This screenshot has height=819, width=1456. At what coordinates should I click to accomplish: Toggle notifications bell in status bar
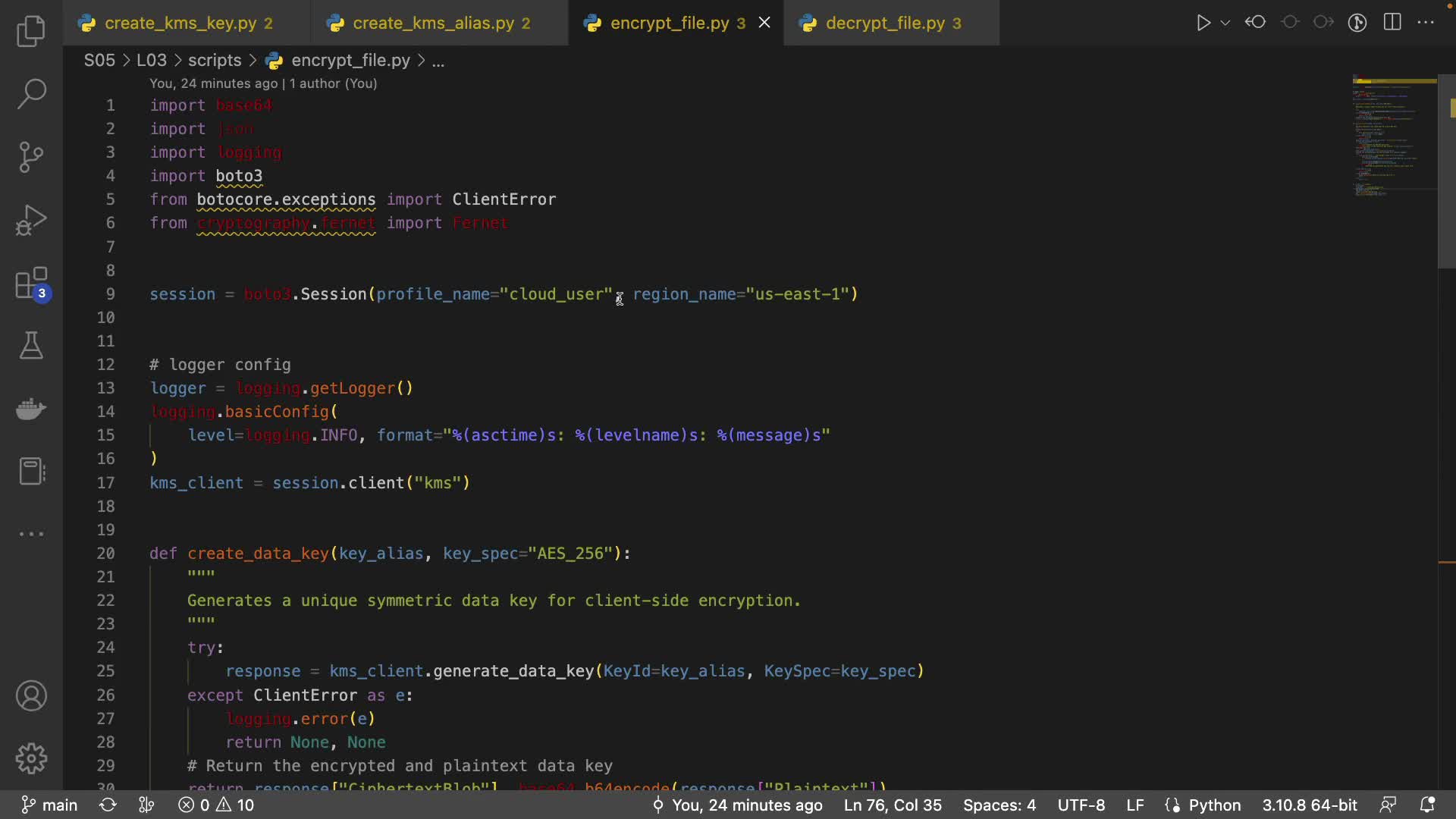[1427, 805]
